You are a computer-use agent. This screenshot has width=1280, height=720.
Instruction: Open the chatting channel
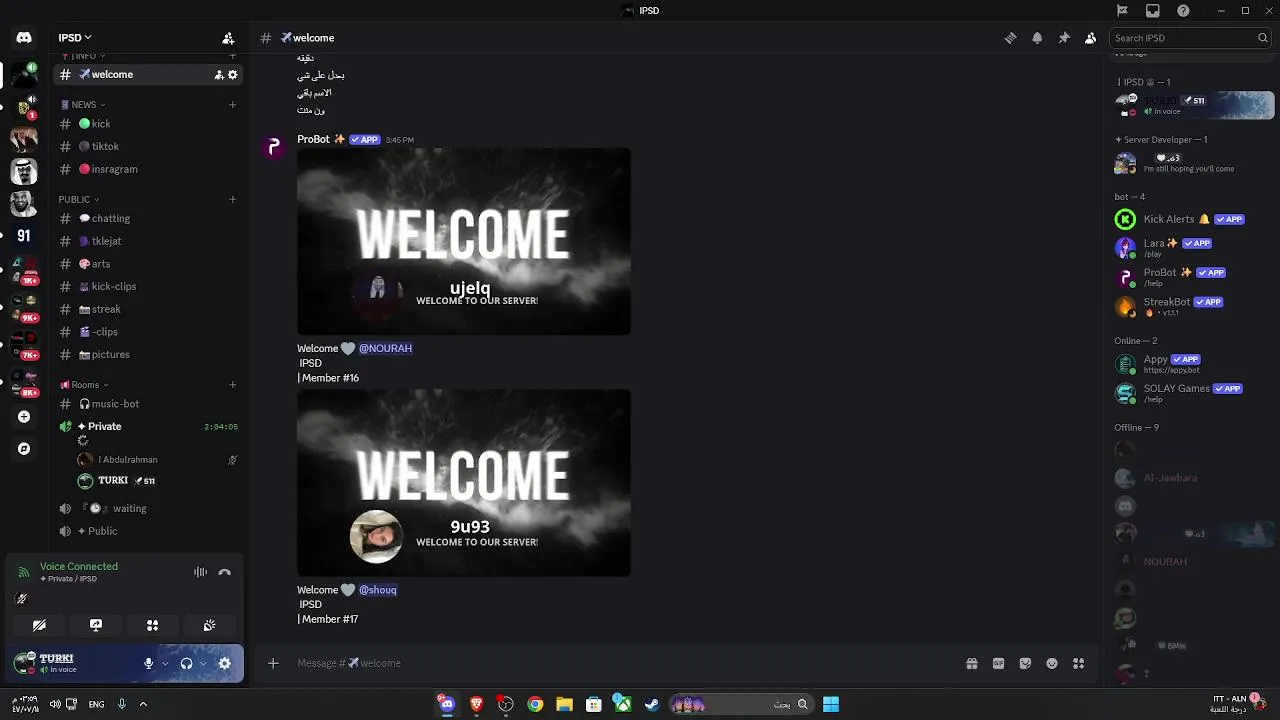pos(148,218)
